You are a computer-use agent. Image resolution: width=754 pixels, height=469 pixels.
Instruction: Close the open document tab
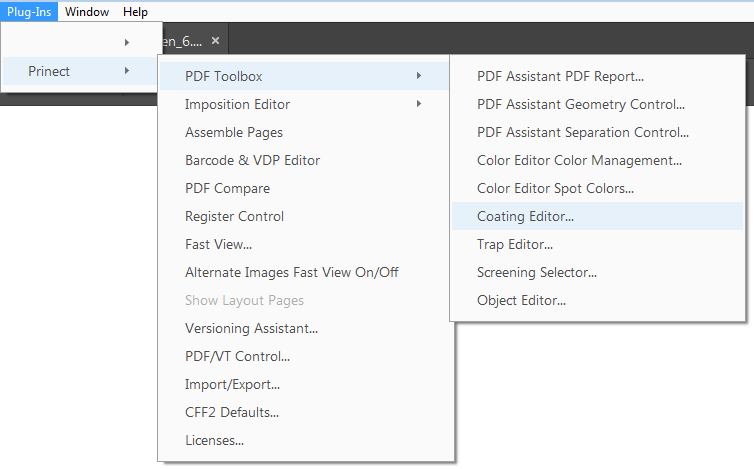coord(215,41)
